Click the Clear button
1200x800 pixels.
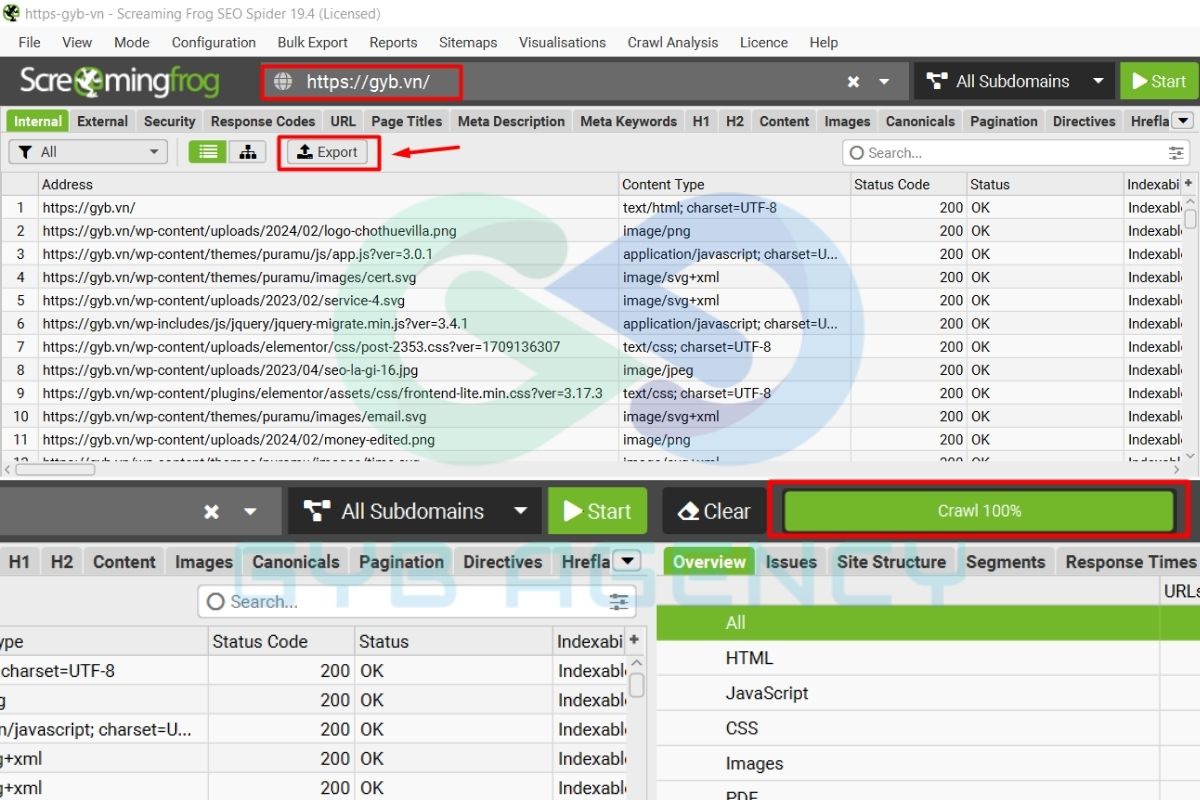coord(714,511)
